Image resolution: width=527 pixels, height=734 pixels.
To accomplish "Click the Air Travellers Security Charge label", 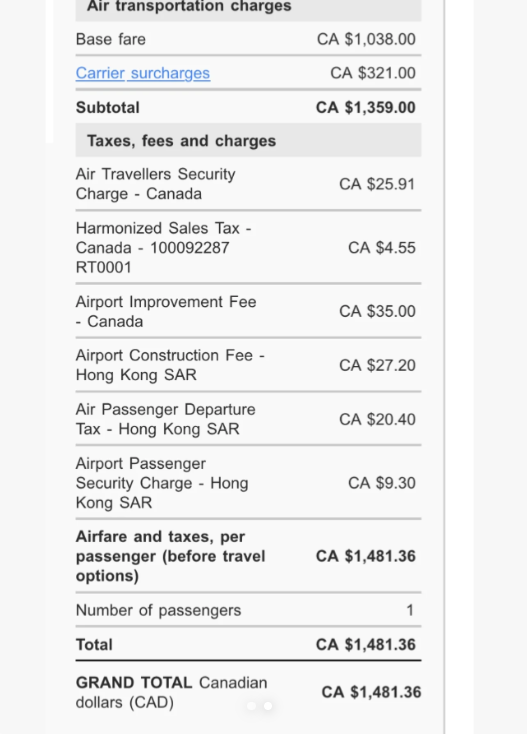I will click(155, 184).
